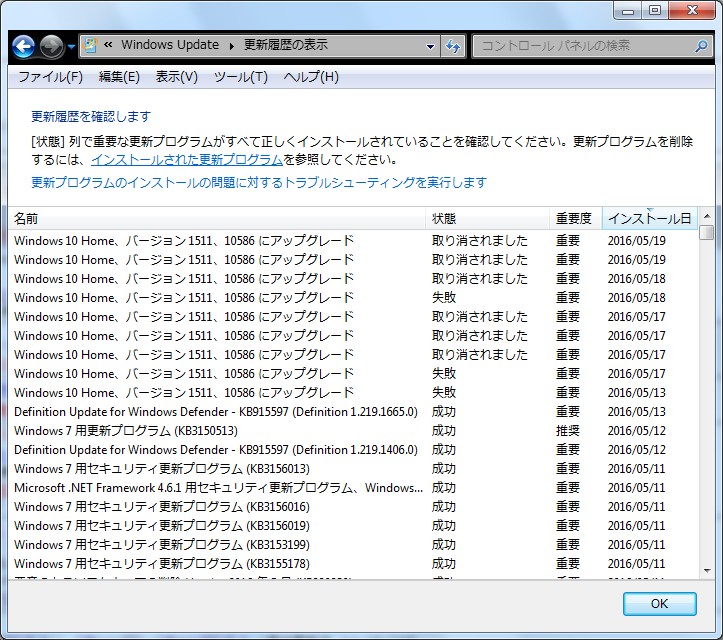Viewport: 723px width, 640px height.
Task: Open the 表示(V) menu
Action: pos(177,77)
